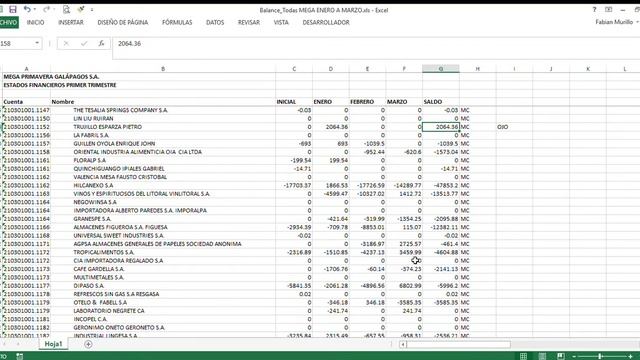Select SALDO value -47853.2
This screenshot has height=360, width=640.
click(x=441, y=185)
